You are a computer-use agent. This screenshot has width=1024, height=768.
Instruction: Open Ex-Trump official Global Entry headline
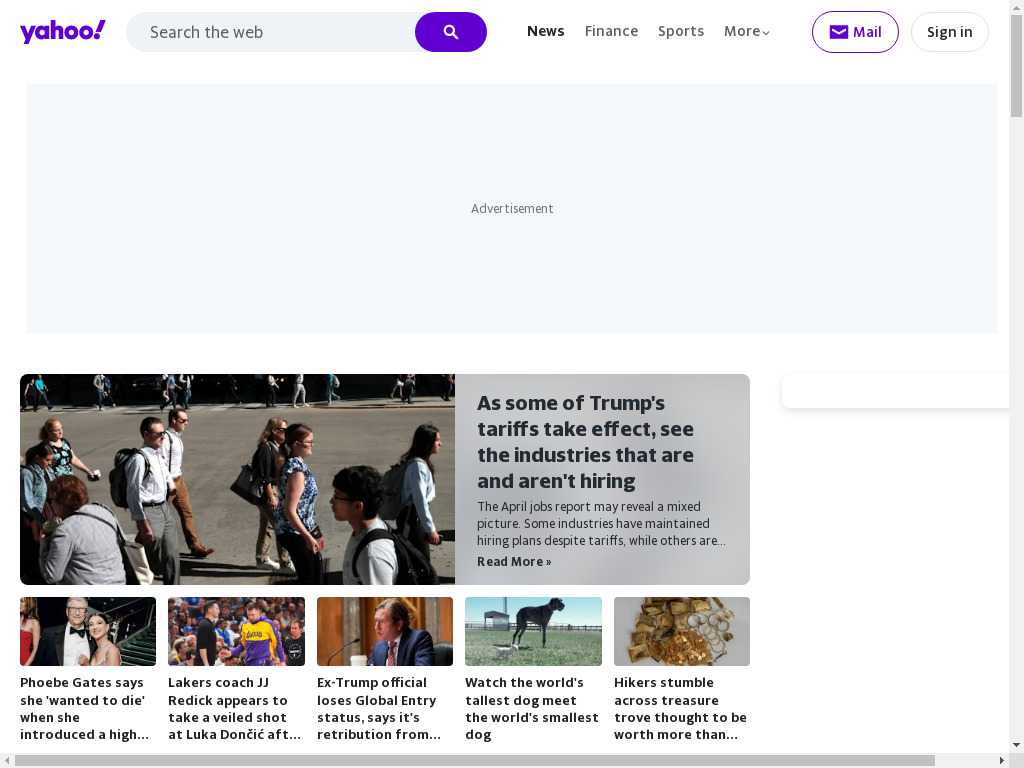point(379,709)
